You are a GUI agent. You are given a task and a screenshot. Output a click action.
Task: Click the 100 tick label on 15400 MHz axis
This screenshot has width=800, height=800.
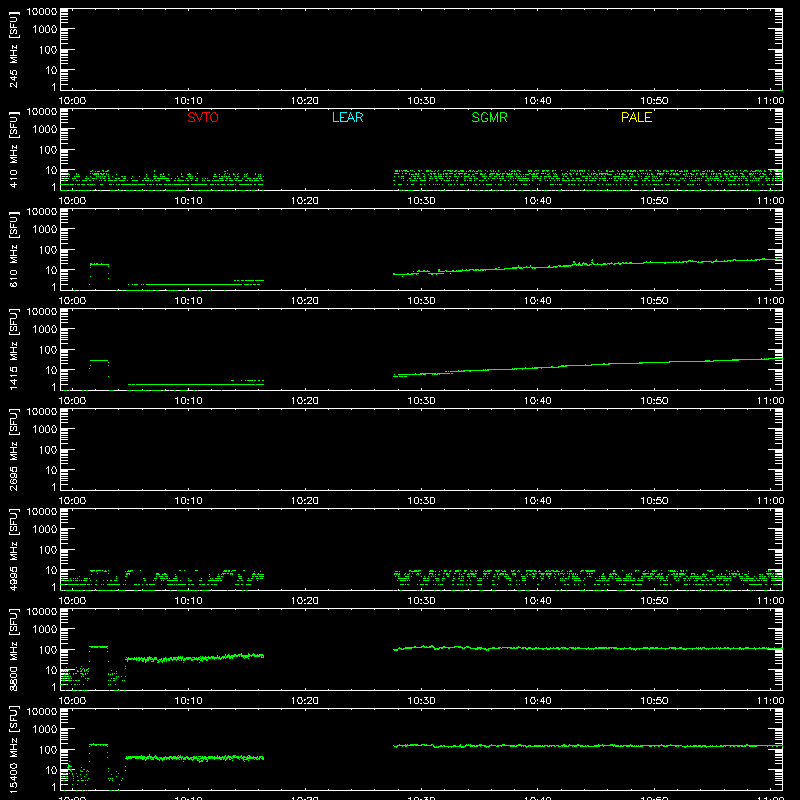48,750
